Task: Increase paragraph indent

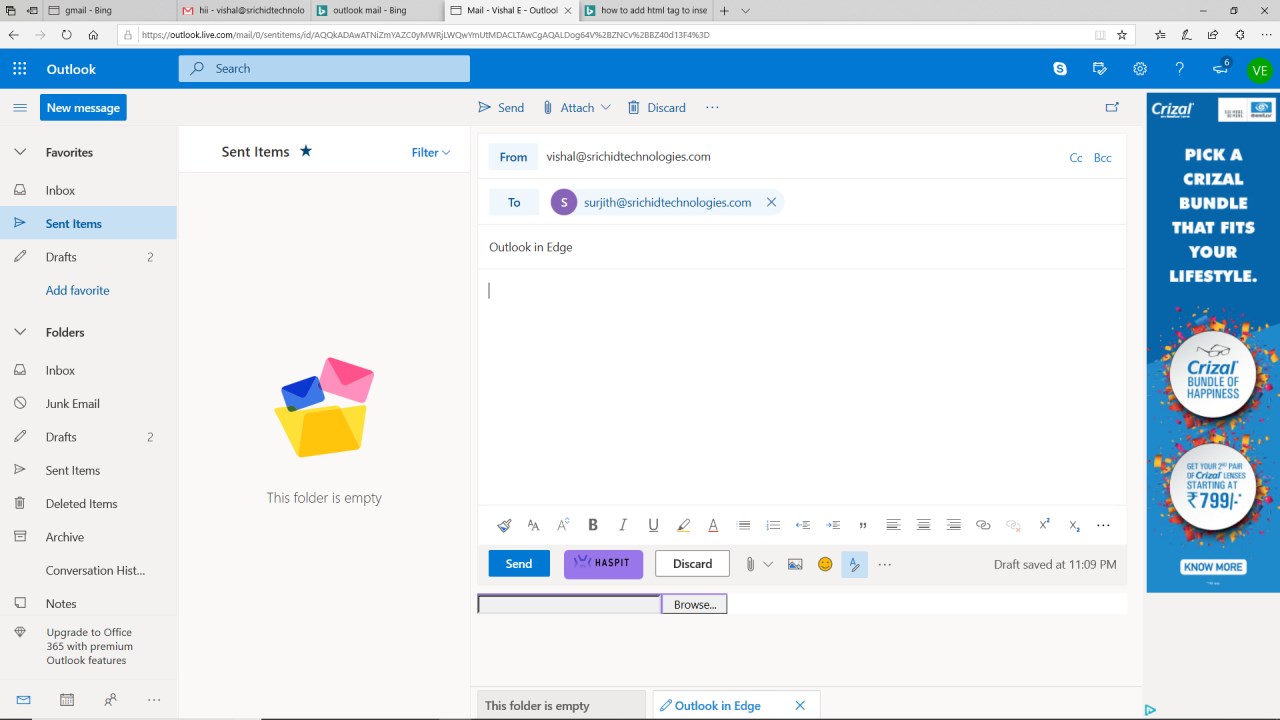Action: (x=833, y=525)
